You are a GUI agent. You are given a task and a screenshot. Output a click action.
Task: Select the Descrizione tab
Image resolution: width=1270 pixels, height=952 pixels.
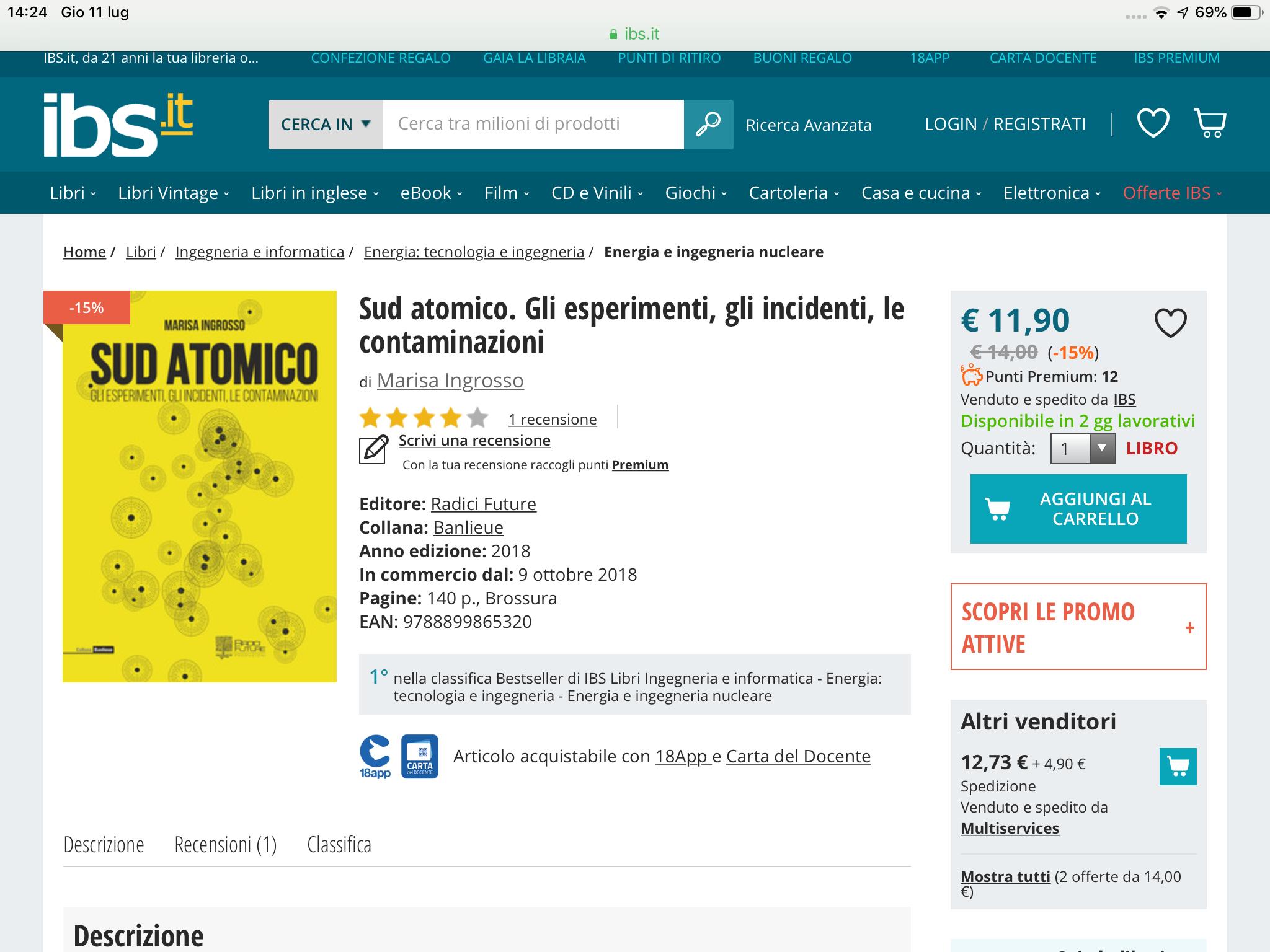click(104, 844)
